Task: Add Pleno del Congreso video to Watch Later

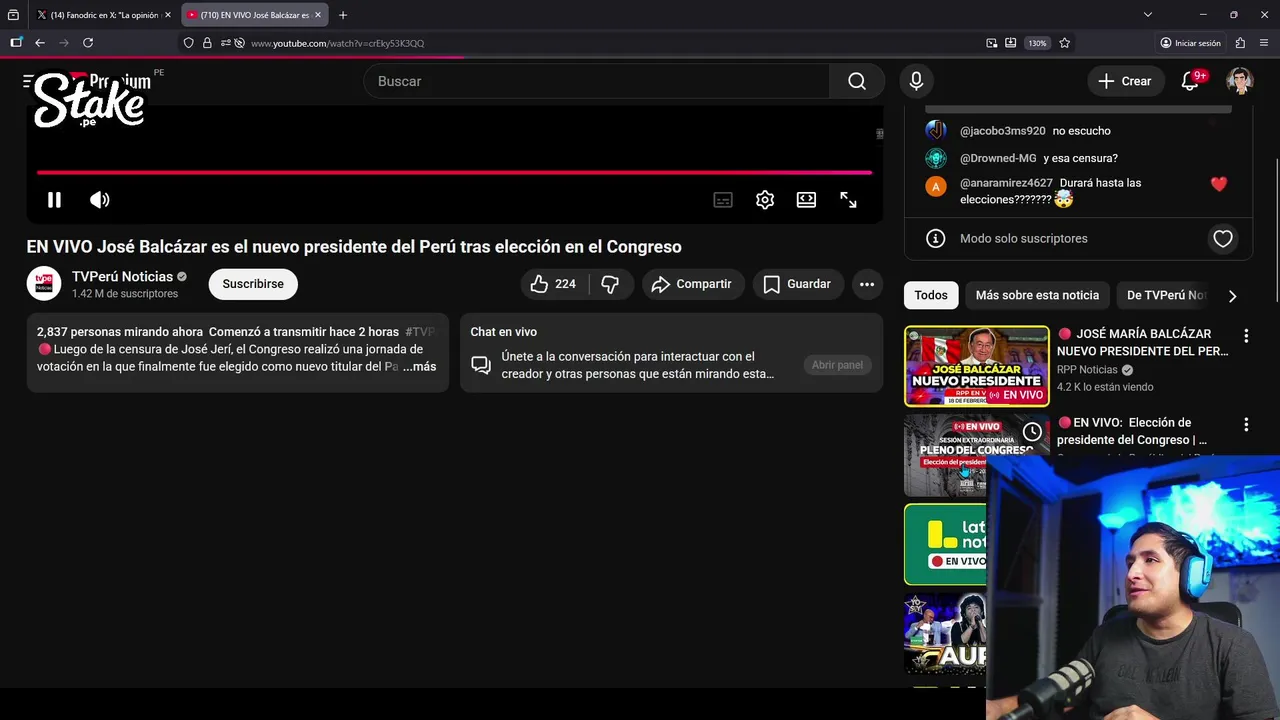Action: [1032, 432]
